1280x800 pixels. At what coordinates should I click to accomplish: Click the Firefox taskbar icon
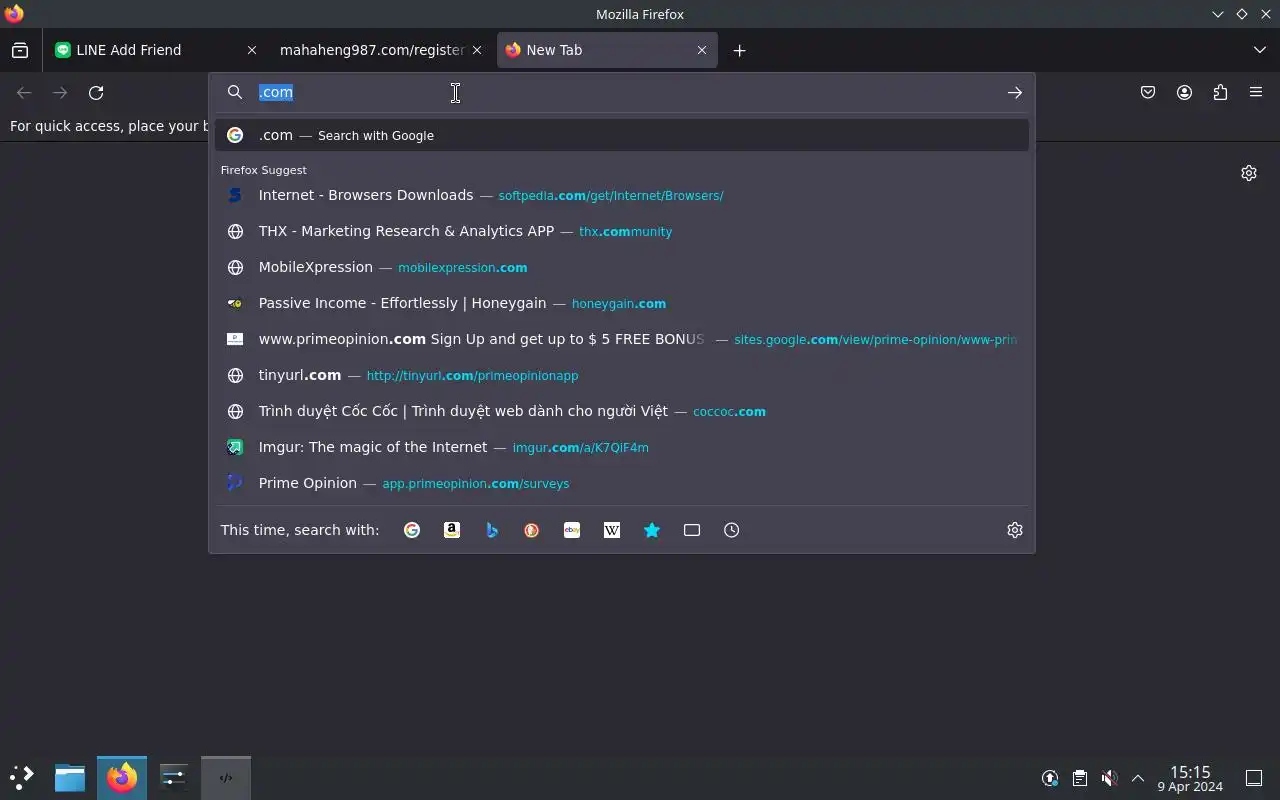click(x=122, y=778)
